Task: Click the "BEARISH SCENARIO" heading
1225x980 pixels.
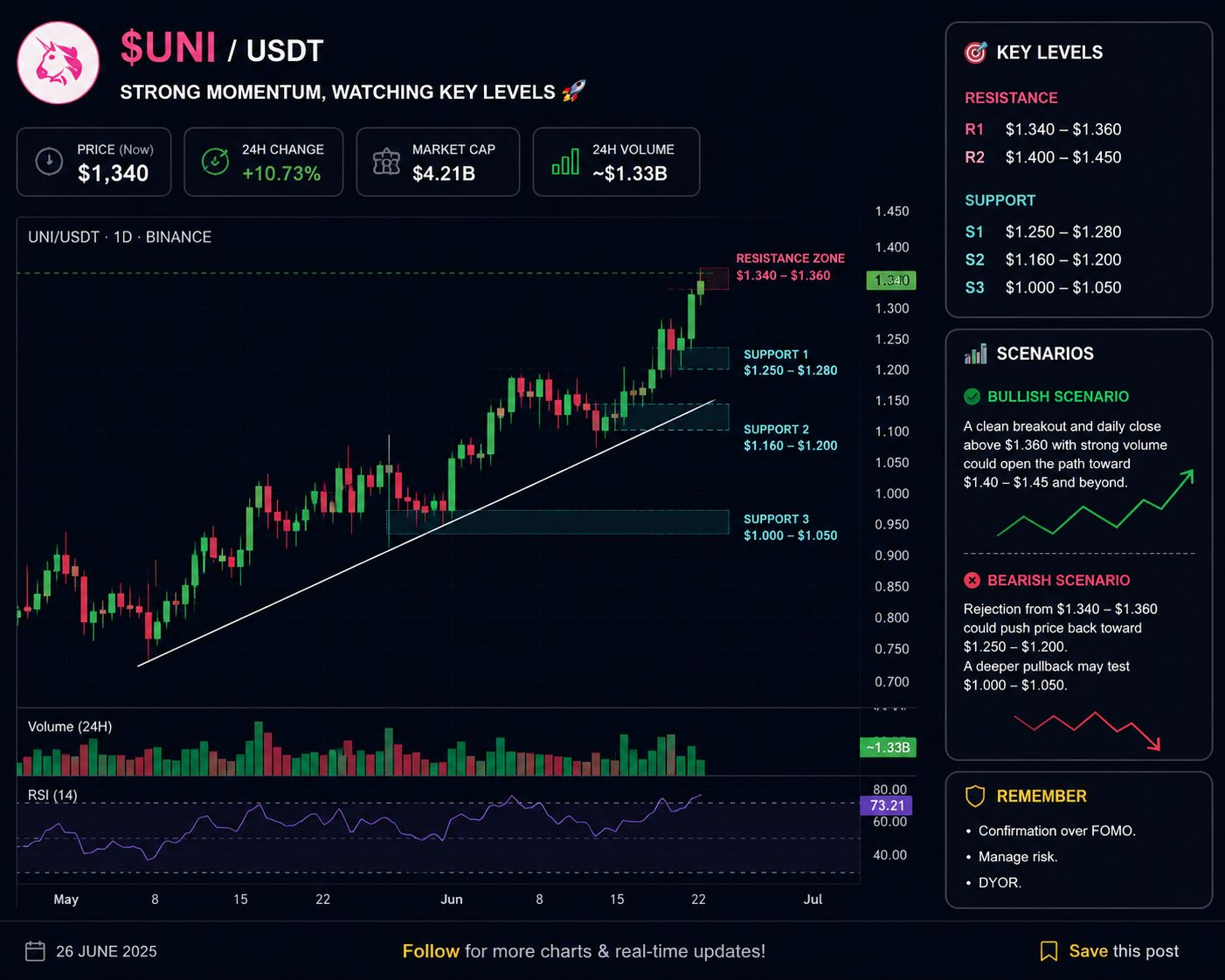Action: [1058, 580]
